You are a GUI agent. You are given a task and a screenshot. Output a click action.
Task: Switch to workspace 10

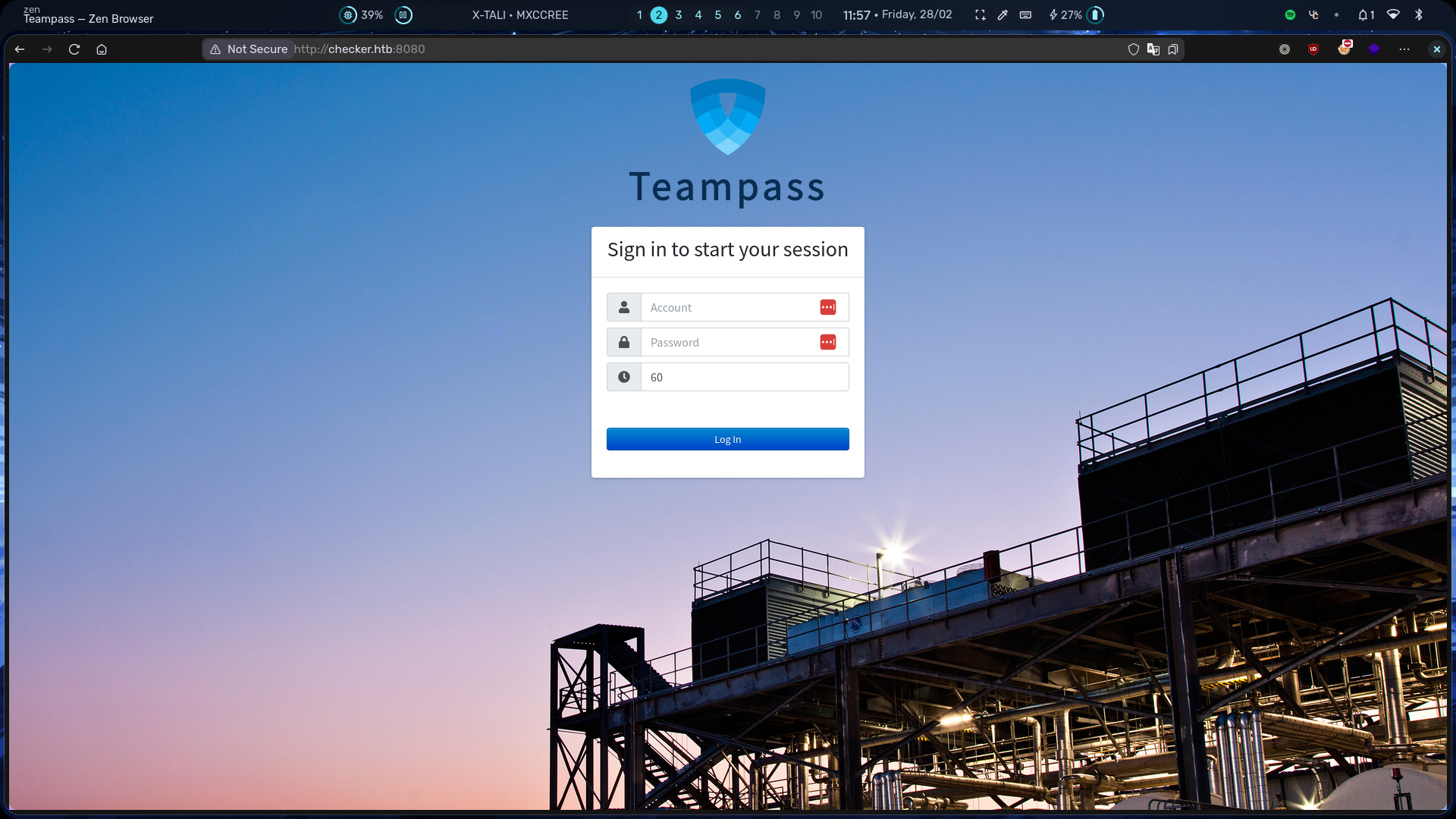click(x=817, y=15)
